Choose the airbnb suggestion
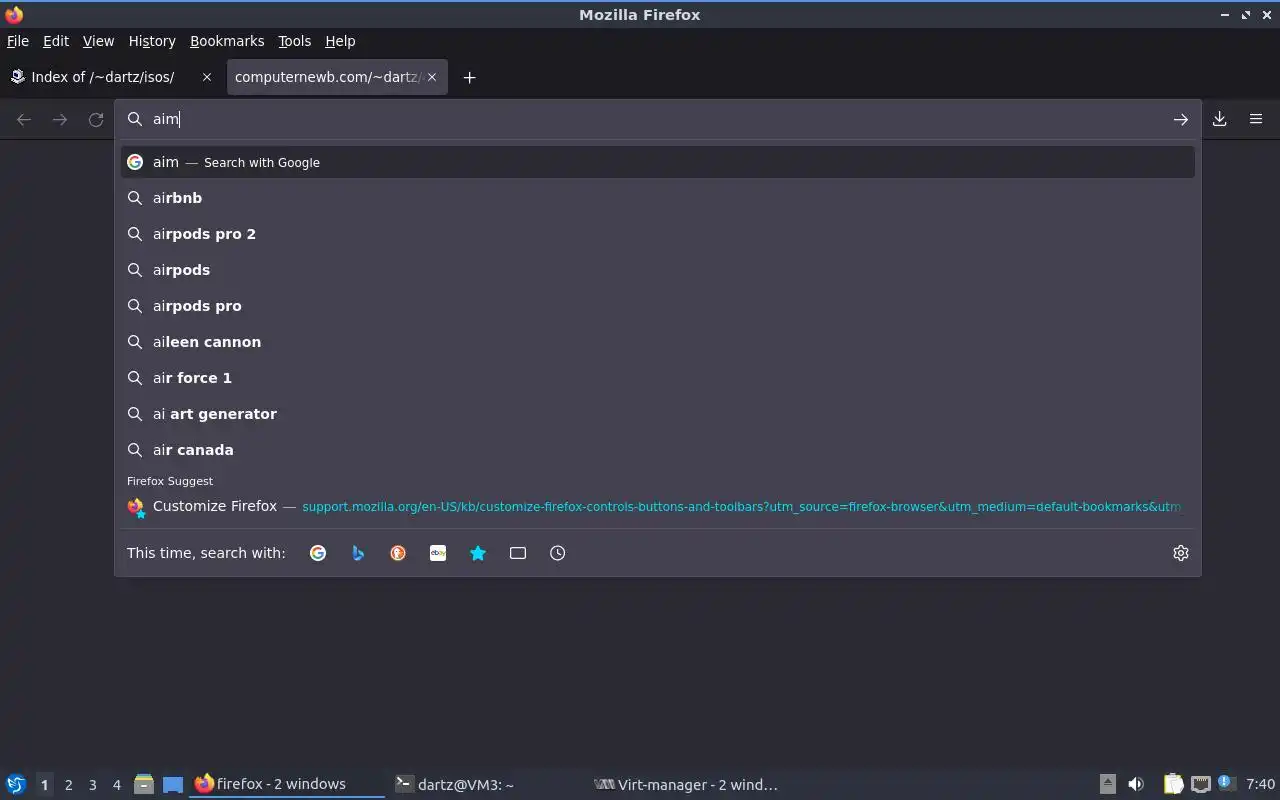Image resolution: width=1280 pixels, height=800 pixels. [x=658, y=198]
